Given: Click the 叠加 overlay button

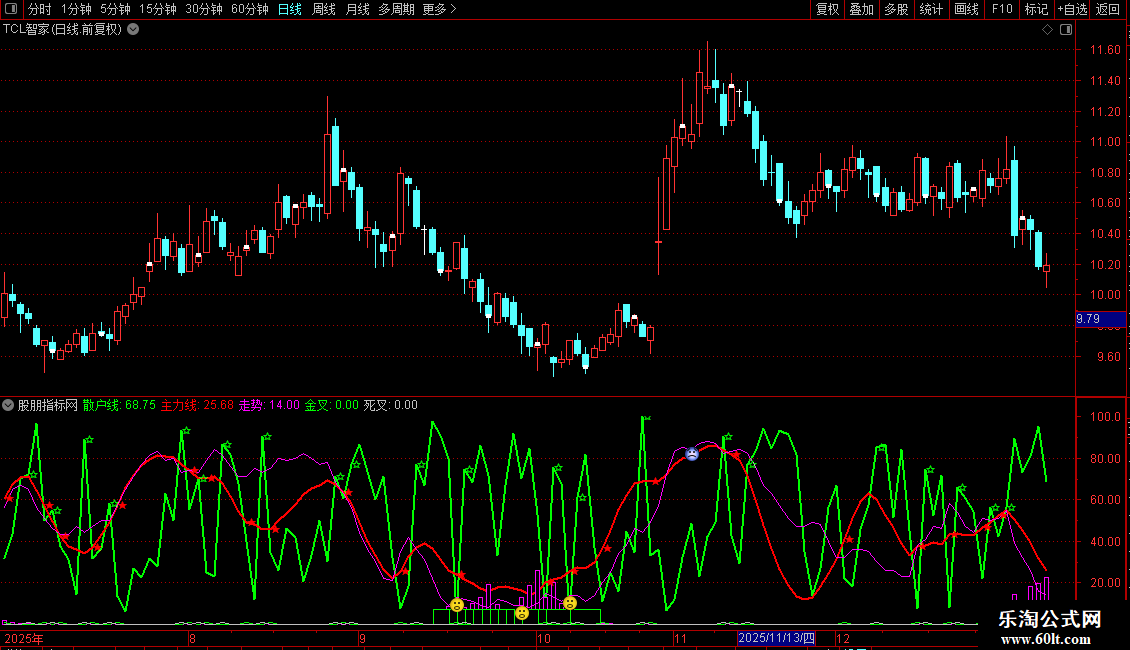Looking at the screenshot, I should click(862, 9).
